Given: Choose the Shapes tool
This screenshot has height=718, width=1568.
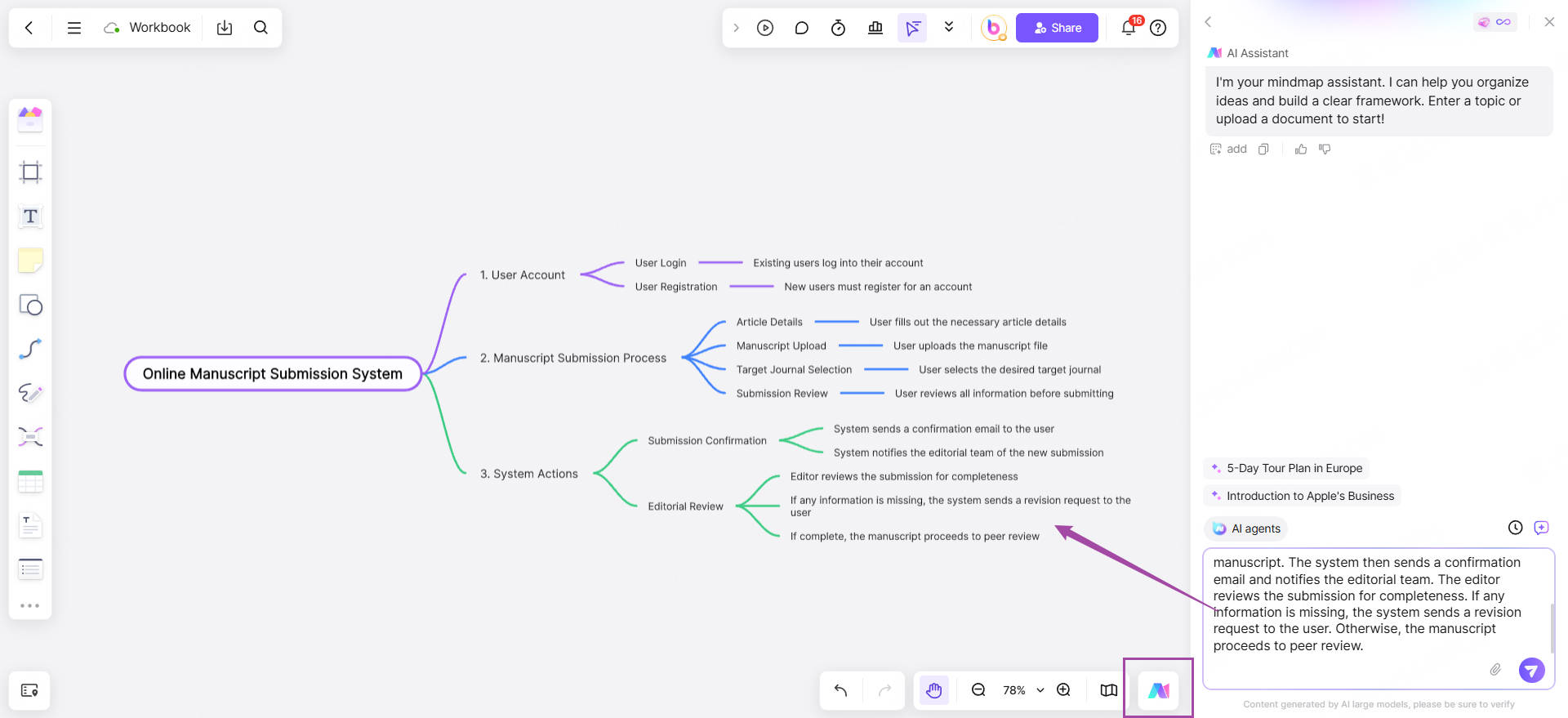Looking at the screenshot, I should (x=30, y=305).
